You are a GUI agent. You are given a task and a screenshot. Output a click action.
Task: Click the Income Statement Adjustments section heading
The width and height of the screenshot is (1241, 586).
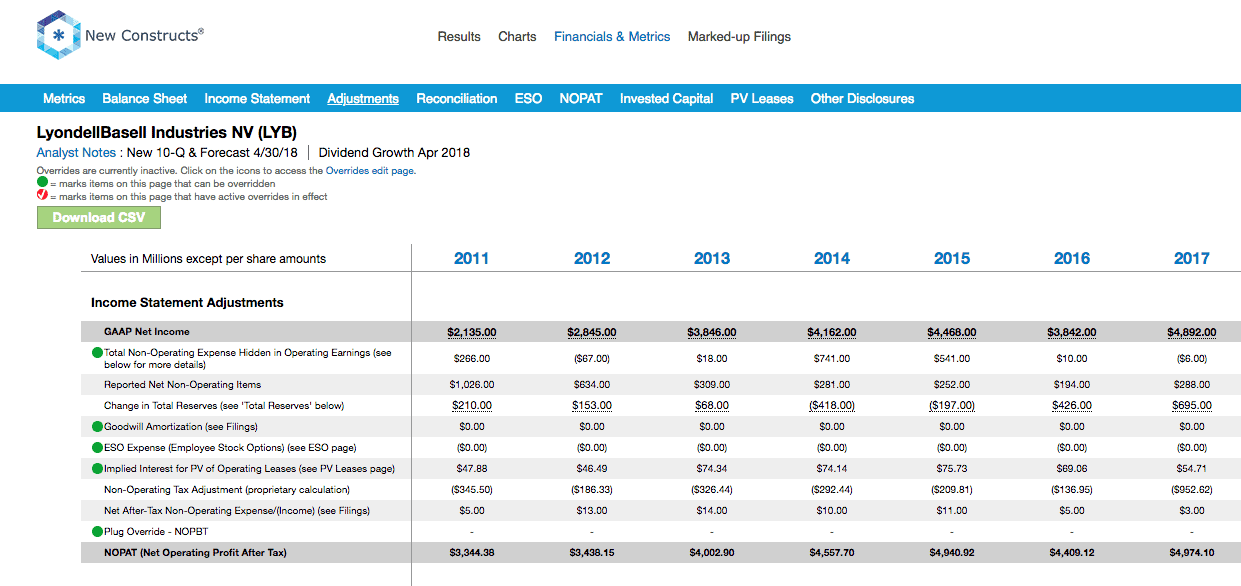[187, 303]
